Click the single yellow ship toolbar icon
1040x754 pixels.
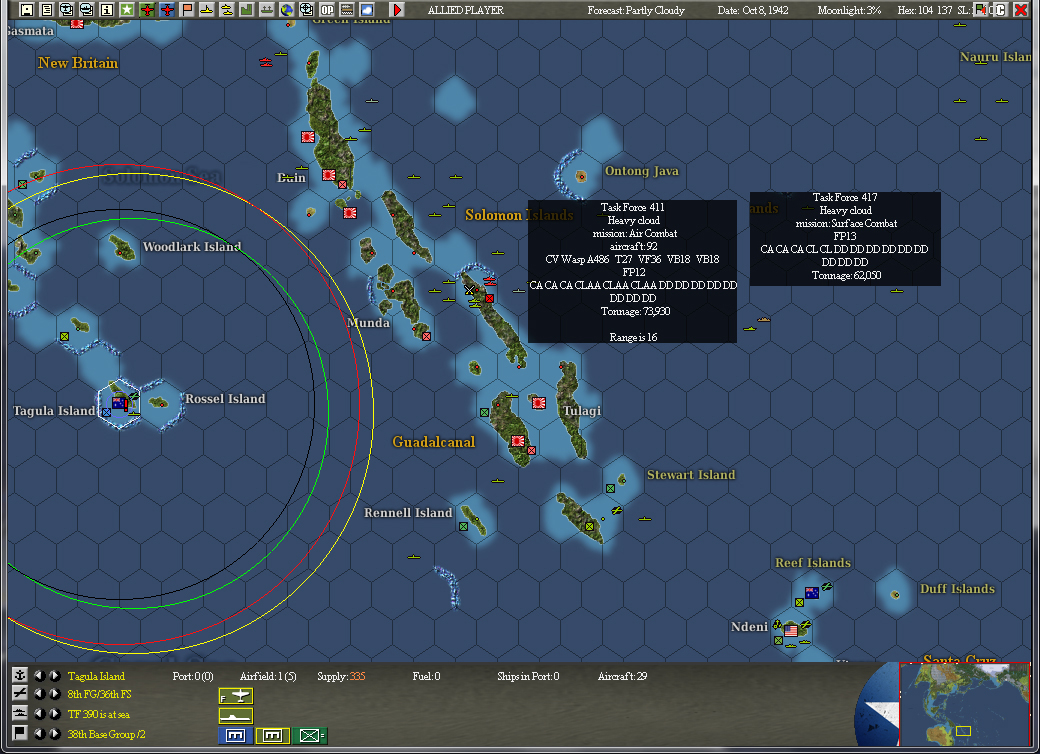[207, 10]
